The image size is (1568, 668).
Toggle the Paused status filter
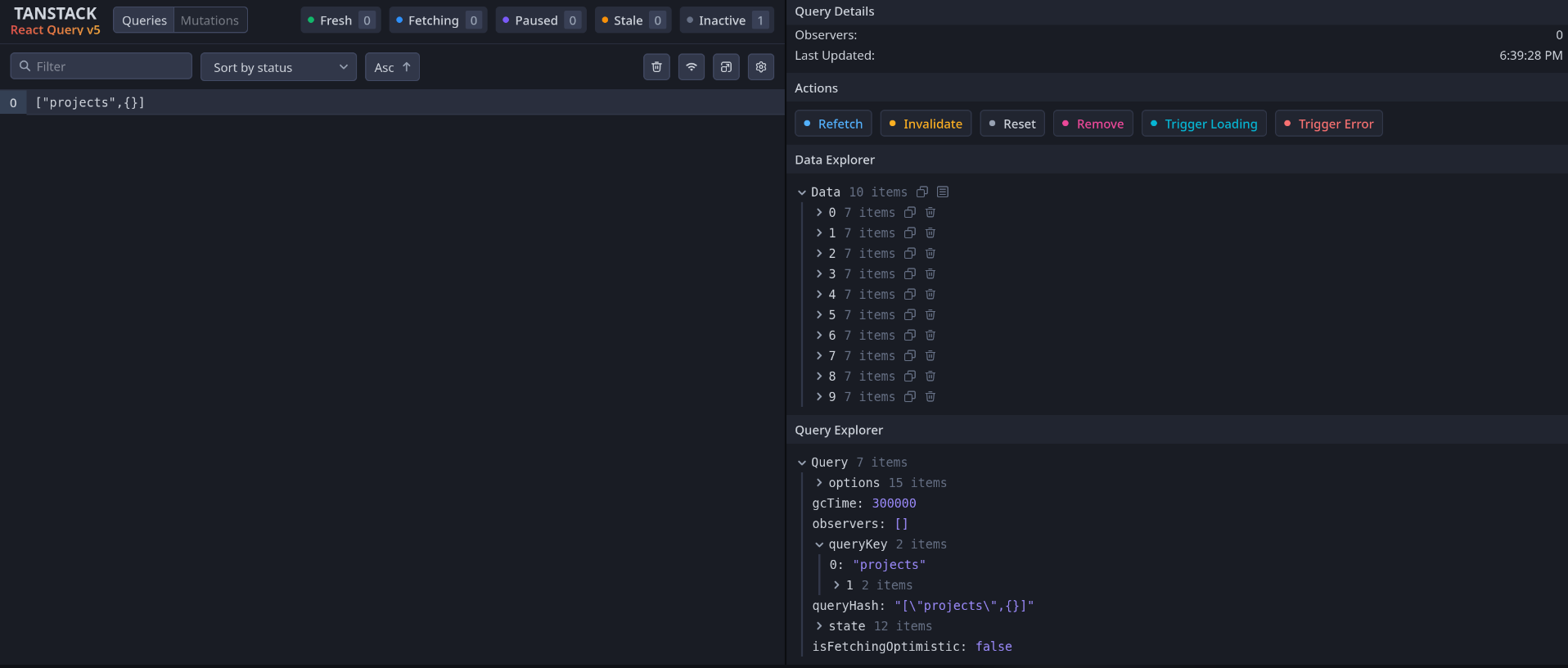click(541, 20)
